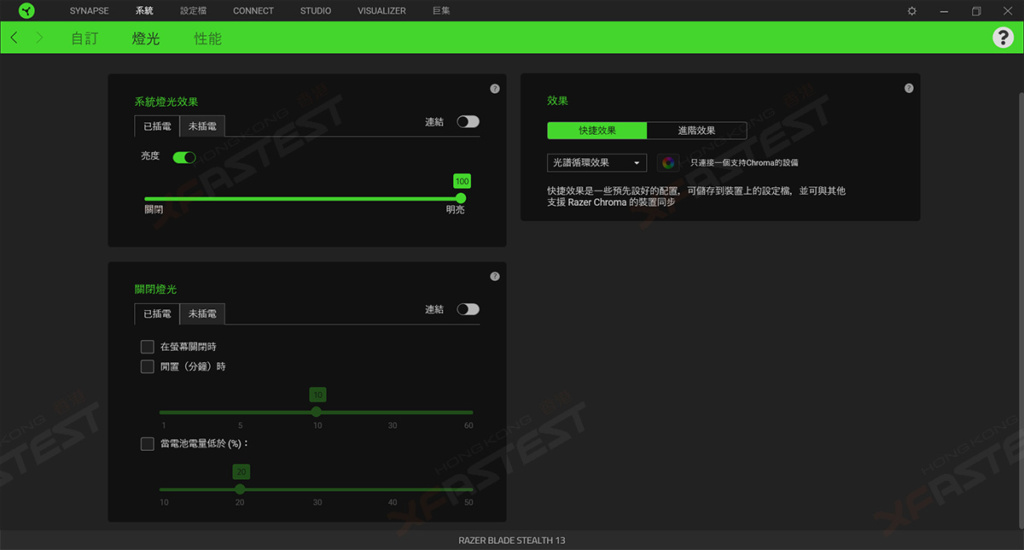Open the help question mark button
Image resolution: width=1024 pixels, height=550 pixels.
click(x=1003, y=37)
